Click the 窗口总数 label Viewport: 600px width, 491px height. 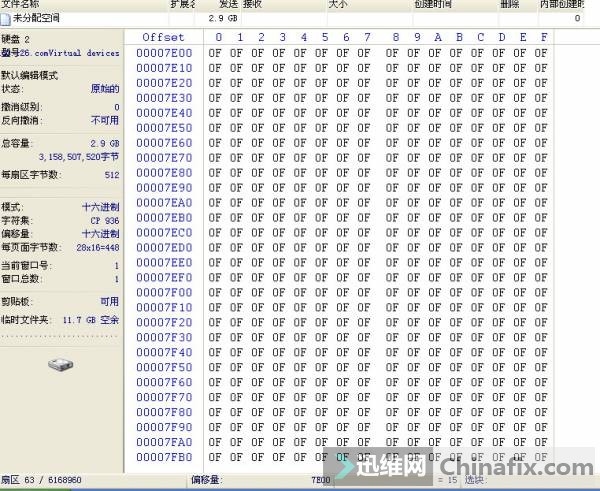pos(20,279)
